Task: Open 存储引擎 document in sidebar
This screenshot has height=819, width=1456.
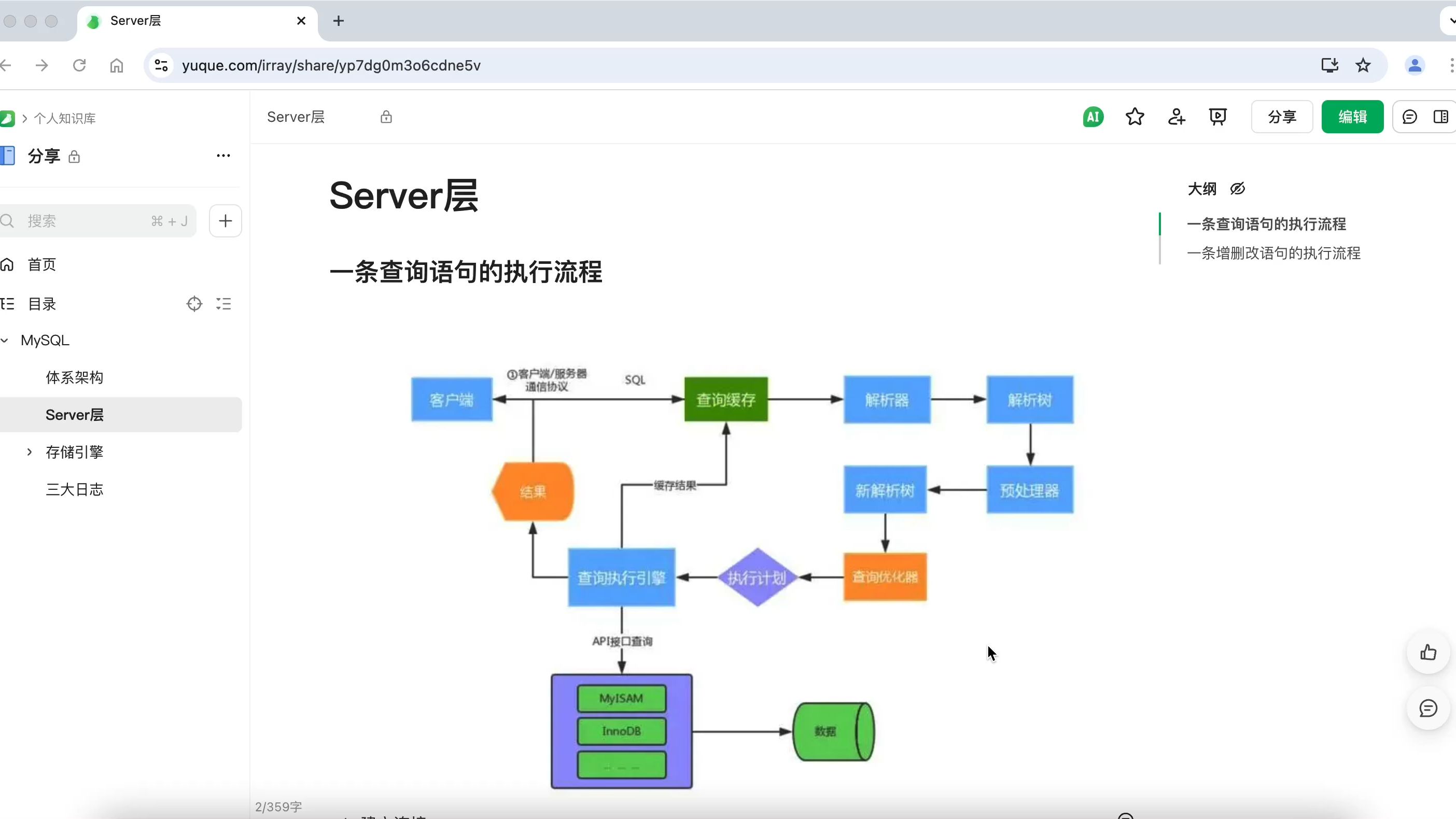Action: click(x=75, y=452)
